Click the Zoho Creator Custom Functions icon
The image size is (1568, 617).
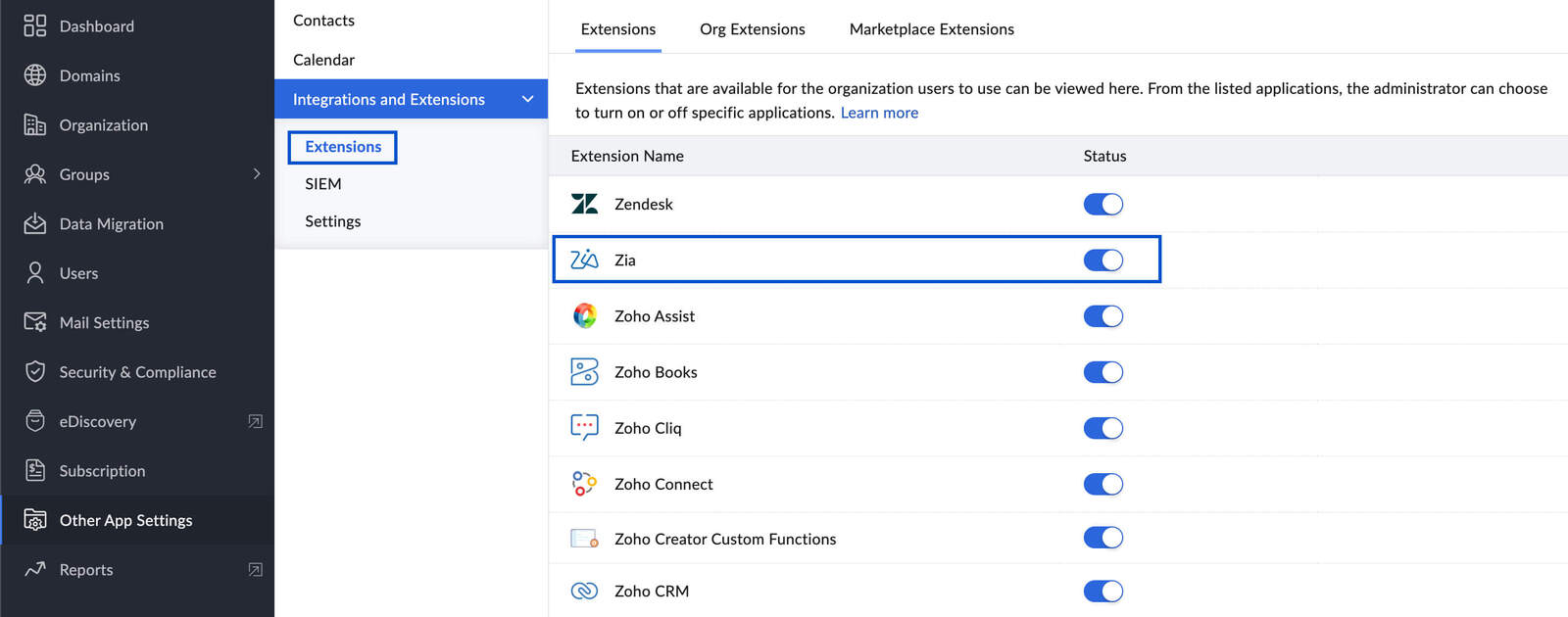584,539
